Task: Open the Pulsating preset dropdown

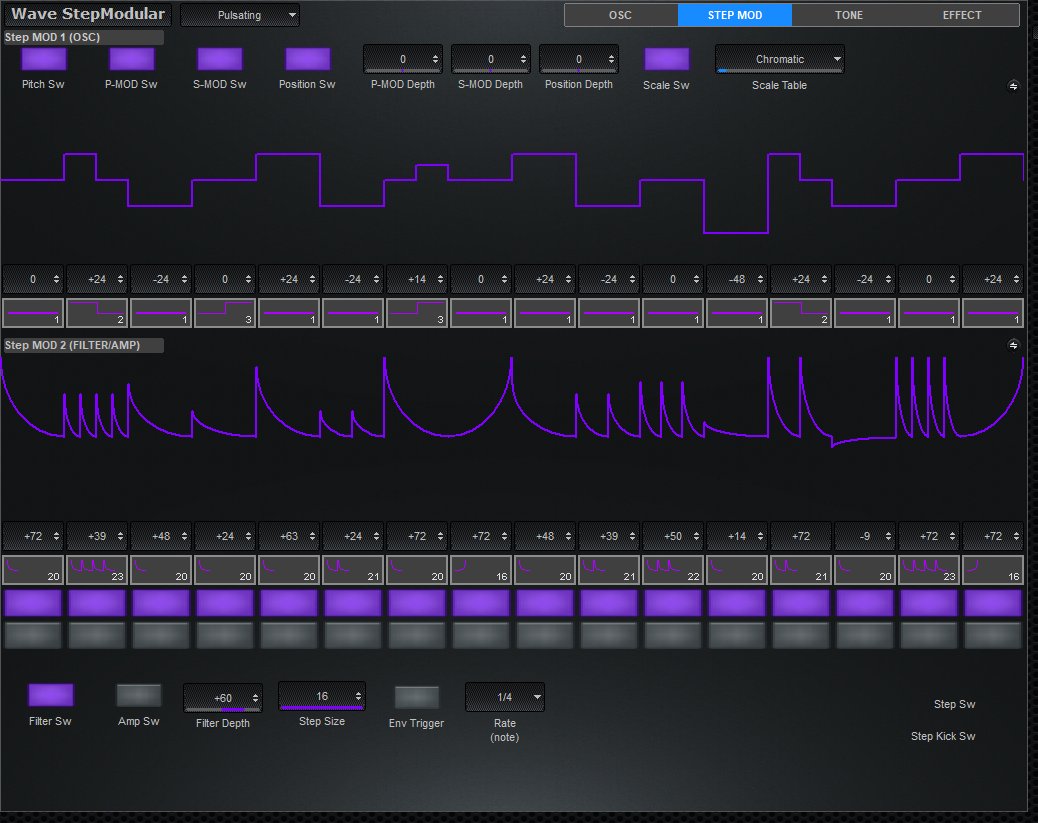Action: point(240,15)
